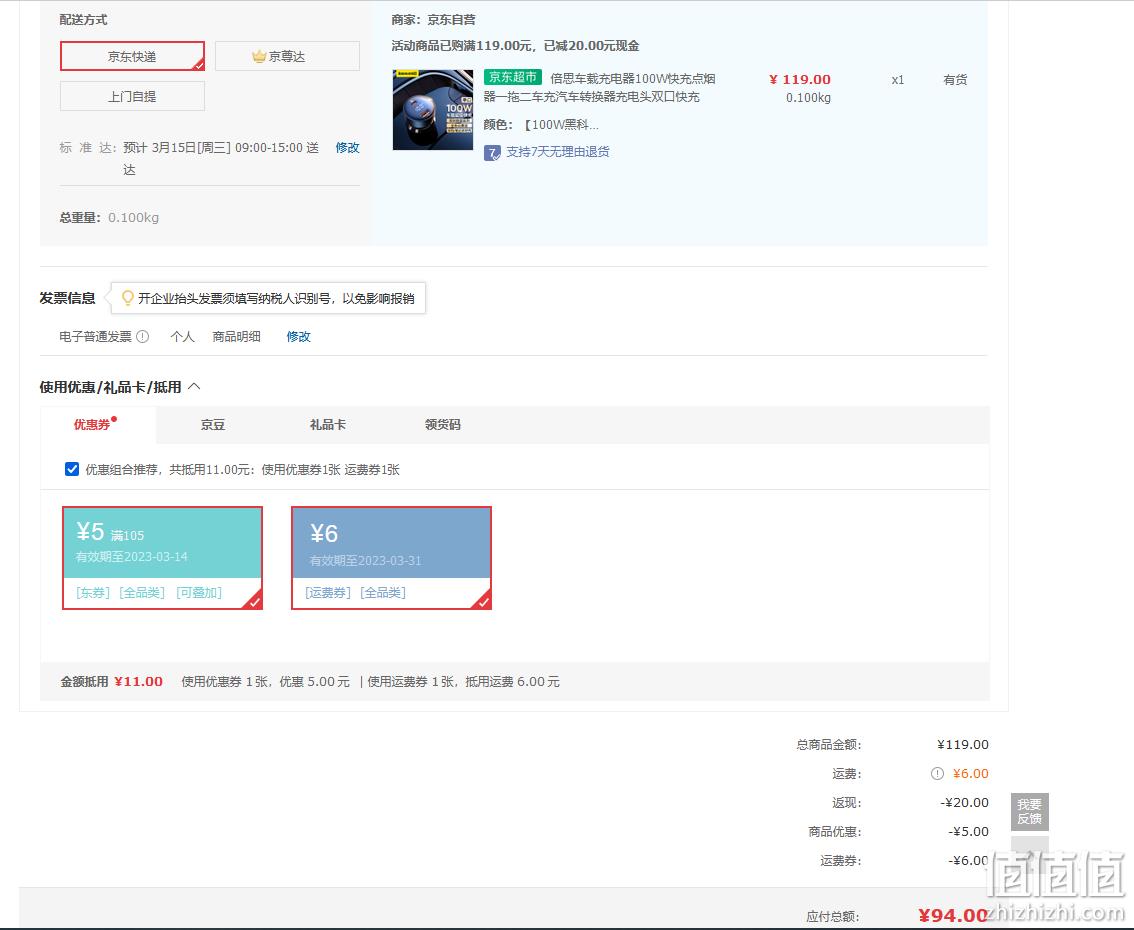Switch to the 领货码 tab

point(443,425)
